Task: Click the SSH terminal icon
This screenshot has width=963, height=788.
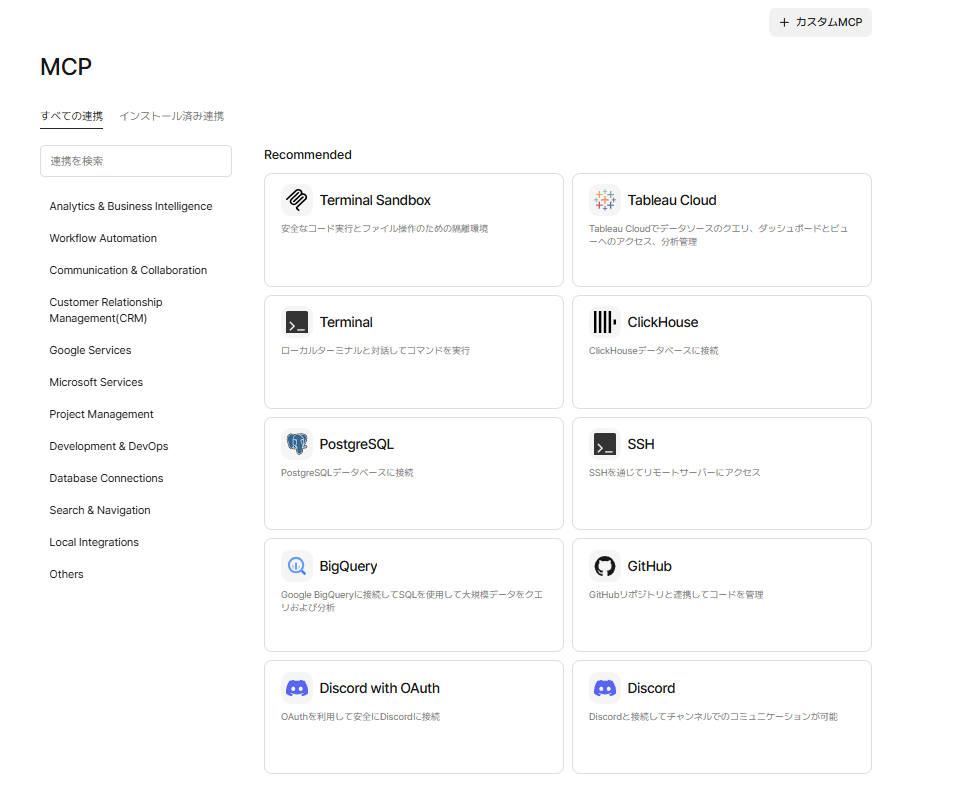Action: pyautogui.click(x=604, y=443)
